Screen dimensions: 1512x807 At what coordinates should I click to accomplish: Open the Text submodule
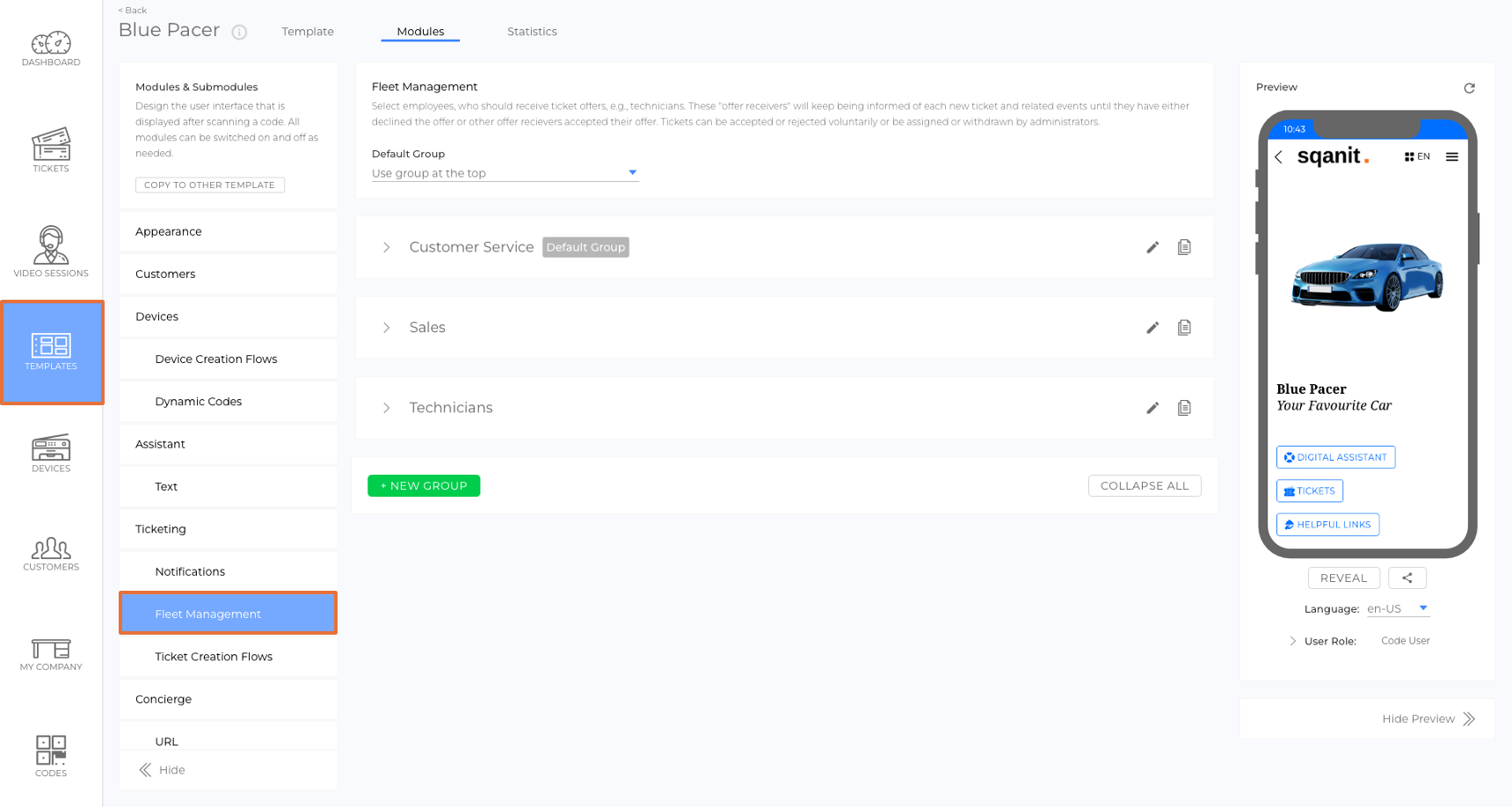(229, 486)
